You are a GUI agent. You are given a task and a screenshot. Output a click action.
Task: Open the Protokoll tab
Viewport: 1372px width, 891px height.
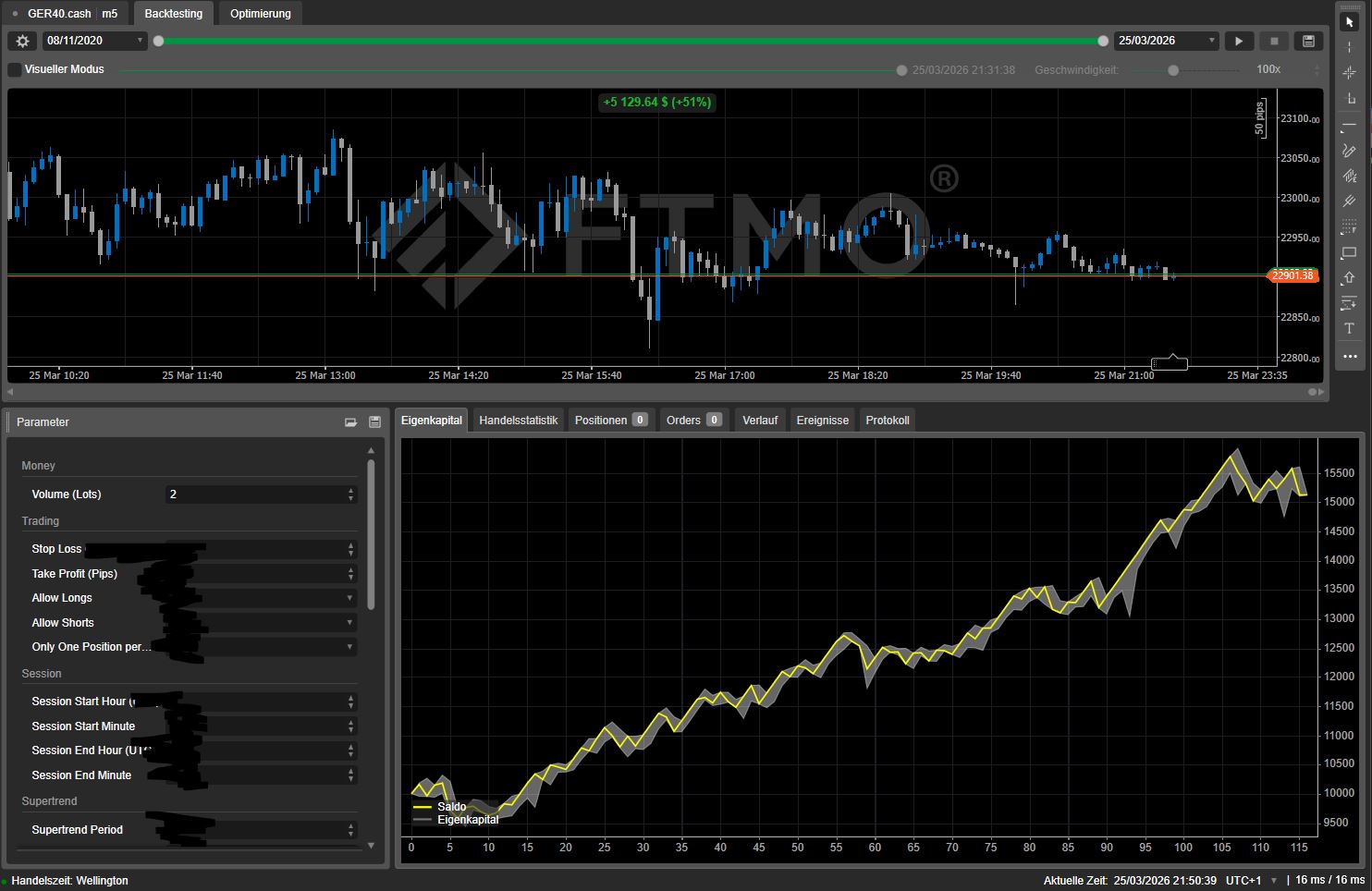(x=887, y=420)
